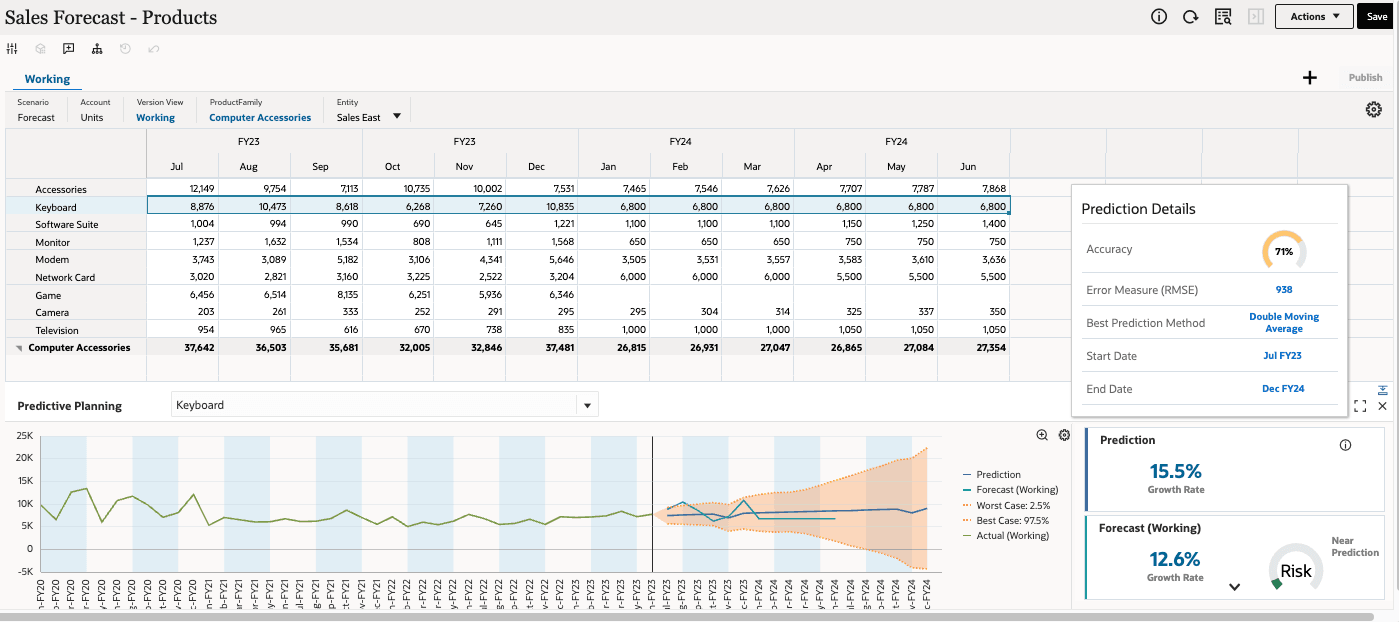Click the information icon in the header
This screenshot has height=622, width=1399.
click(1158, 16)
